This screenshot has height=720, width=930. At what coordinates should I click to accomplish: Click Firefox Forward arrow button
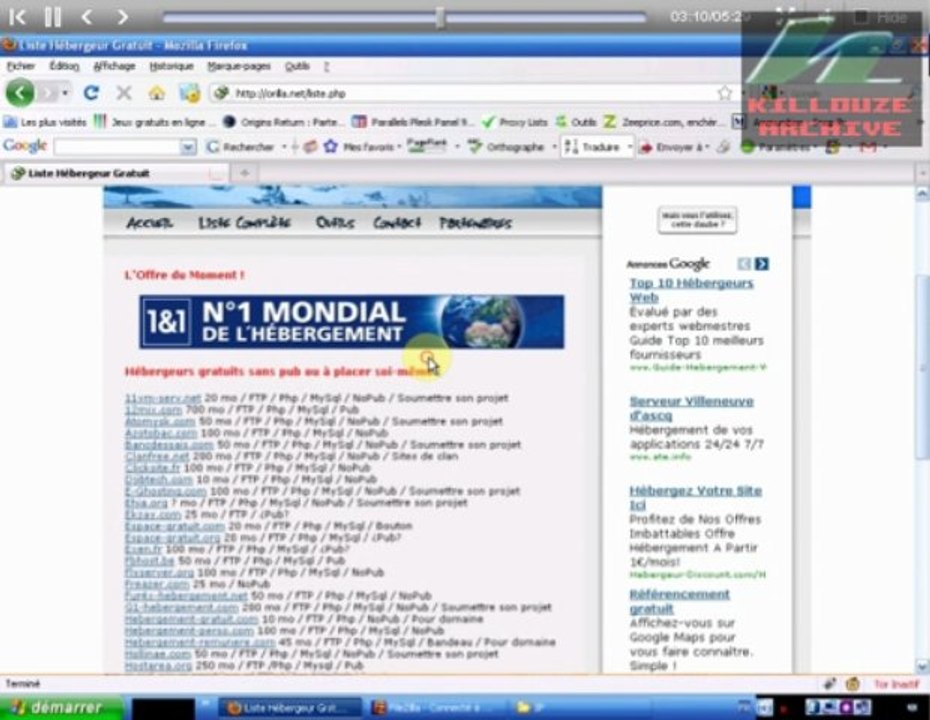pyautogui.click(x=47, y=93)
